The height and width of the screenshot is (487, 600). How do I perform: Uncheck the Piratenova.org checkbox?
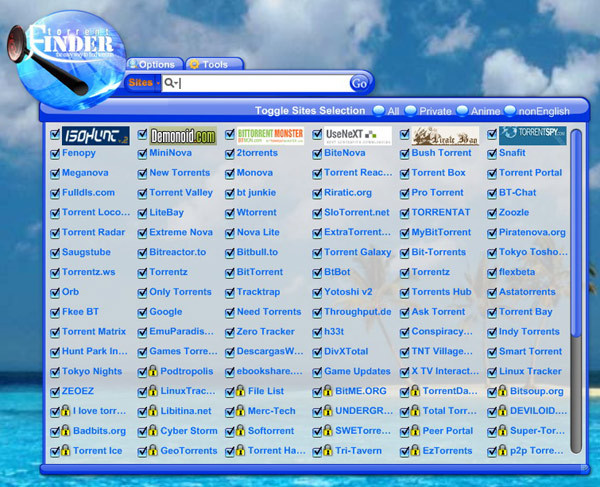492,233
